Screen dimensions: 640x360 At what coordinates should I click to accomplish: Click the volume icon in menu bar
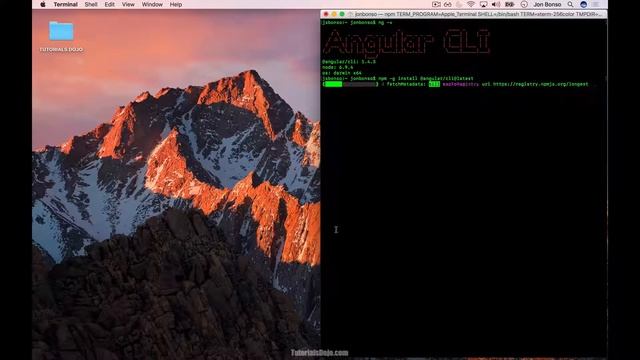(x=496, y=4)
